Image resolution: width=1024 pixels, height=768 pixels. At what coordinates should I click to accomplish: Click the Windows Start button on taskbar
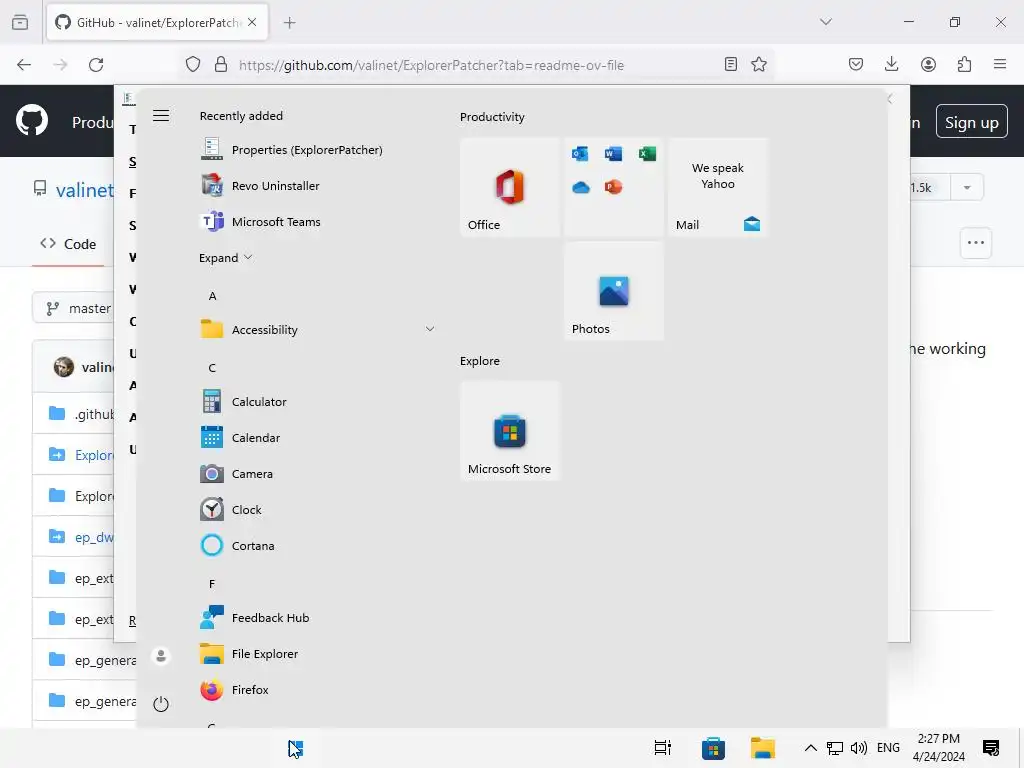point(296,748)
